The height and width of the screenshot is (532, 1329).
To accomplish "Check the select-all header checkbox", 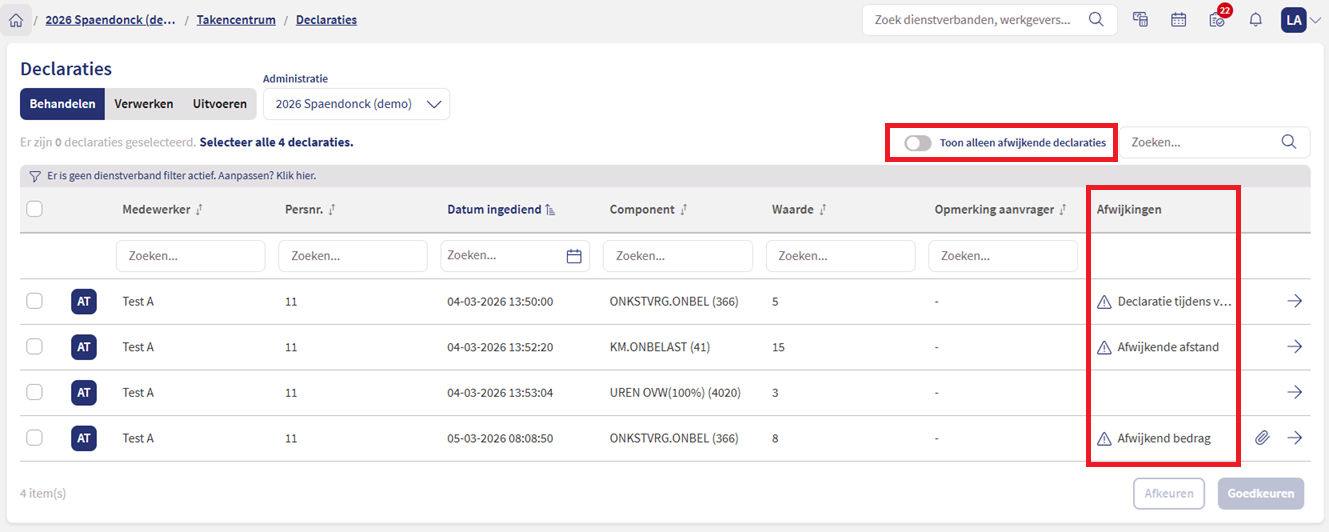I will 34,209.
